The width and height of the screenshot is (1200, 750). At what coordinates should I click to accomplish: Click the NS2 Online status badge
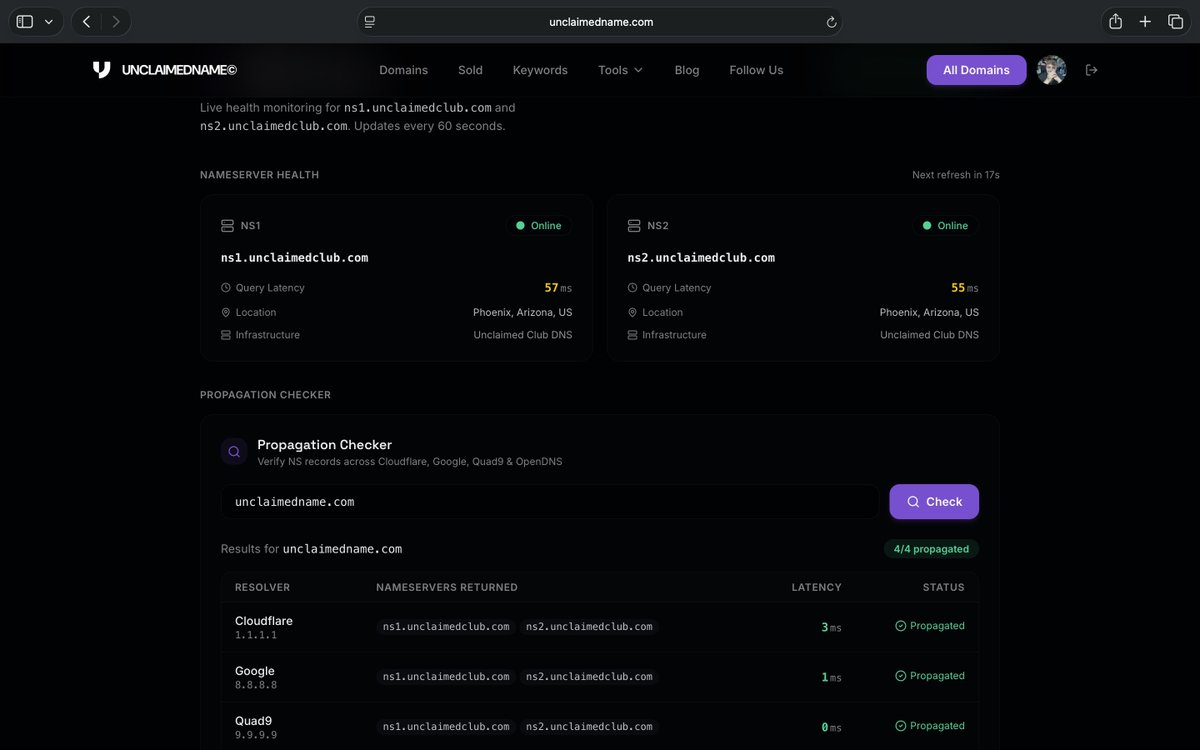click(946, 226)
